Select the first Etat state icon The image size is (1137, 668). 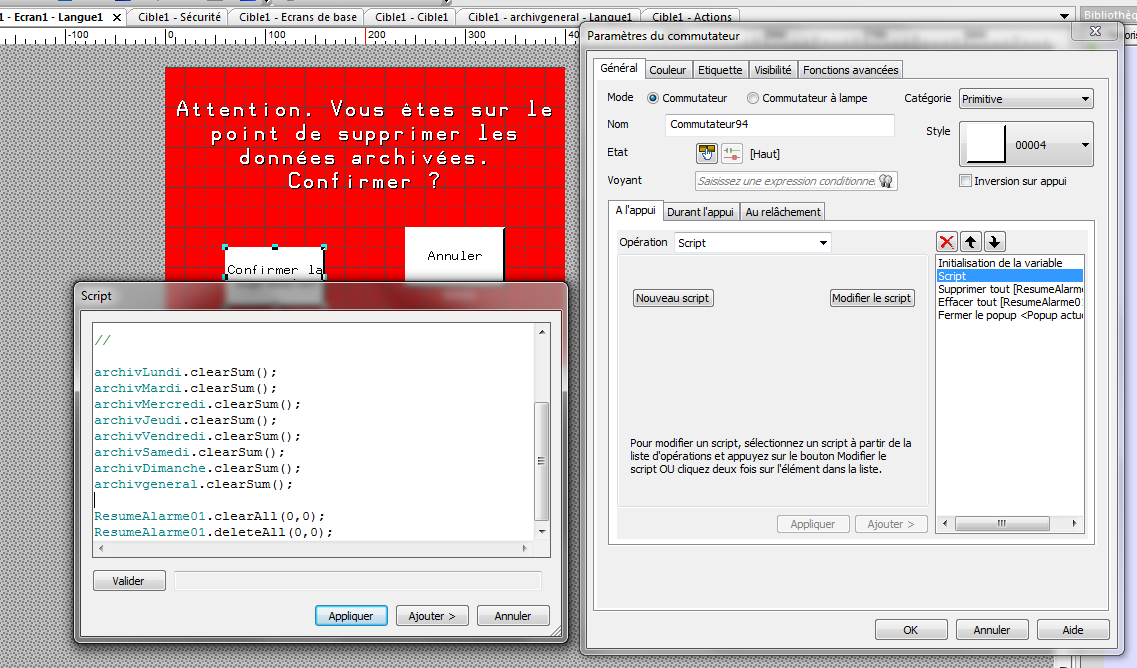click(x=706, y=153)
